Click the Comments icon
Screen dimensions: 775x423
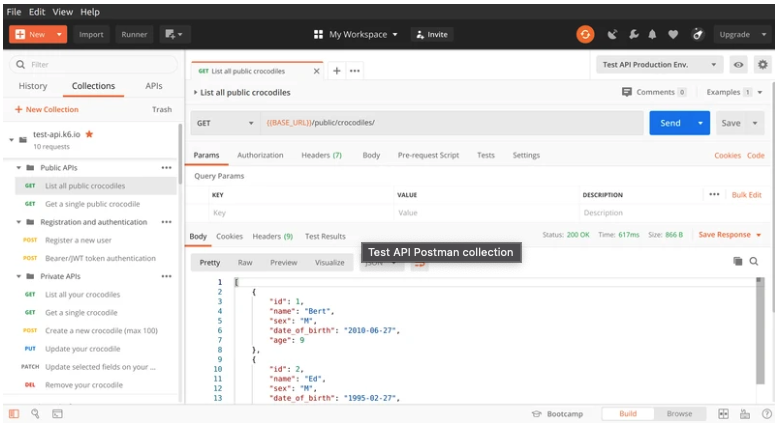point(627,92)
